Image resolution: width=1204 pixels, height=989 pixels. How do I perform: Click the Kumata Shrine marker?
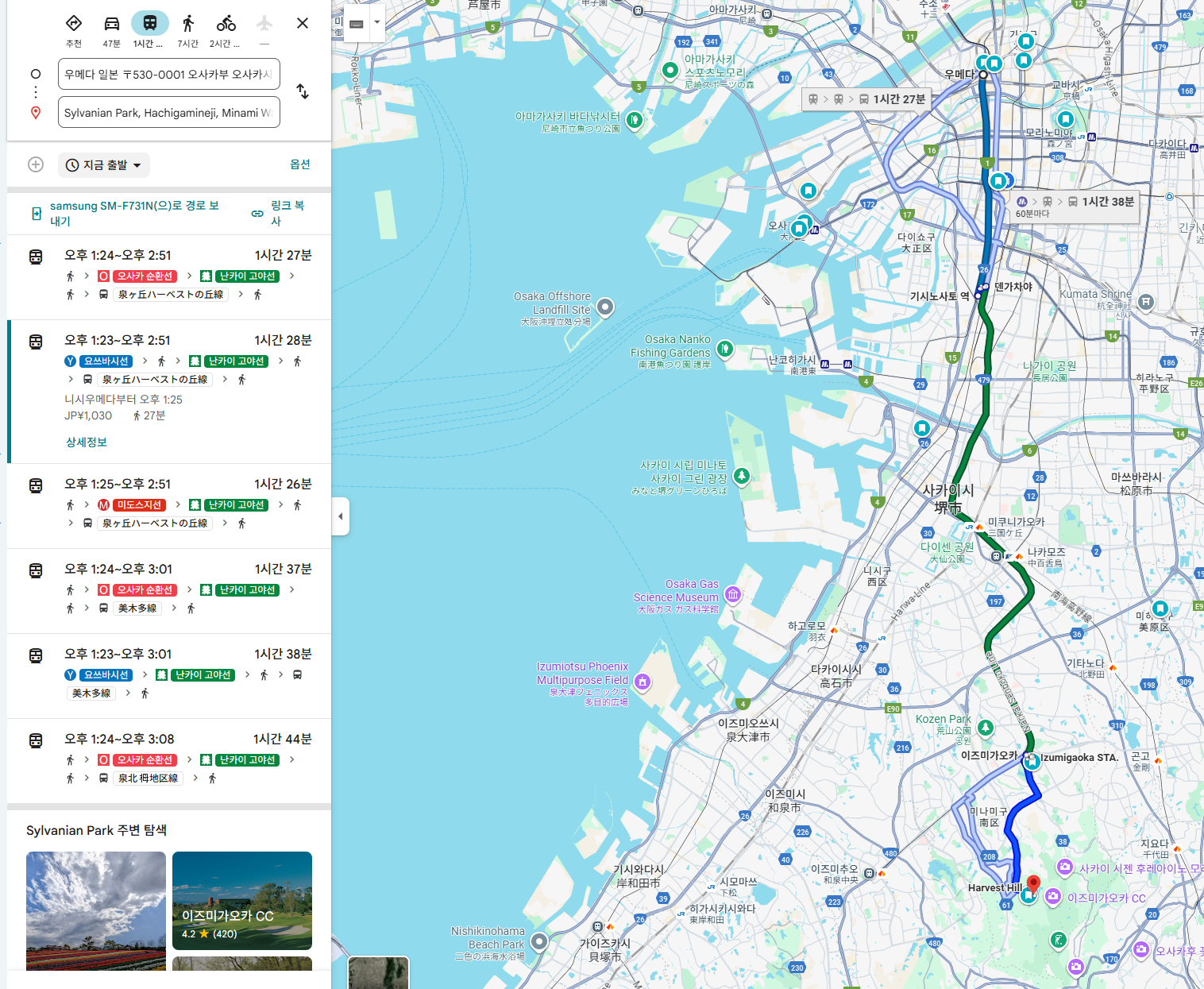pyautogui.click(x=1145, y=302)
